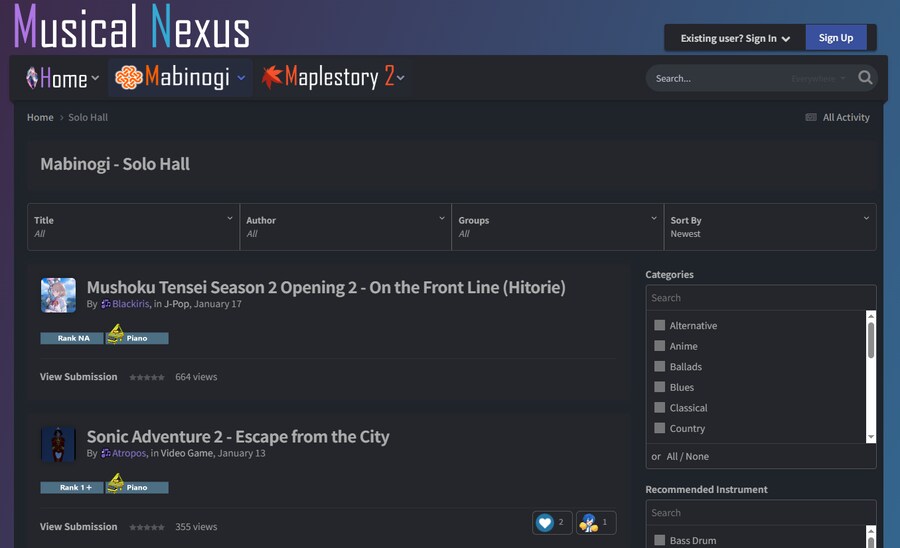Check the Classical category
Screen dimensions: 900x548
click(660, 408)
